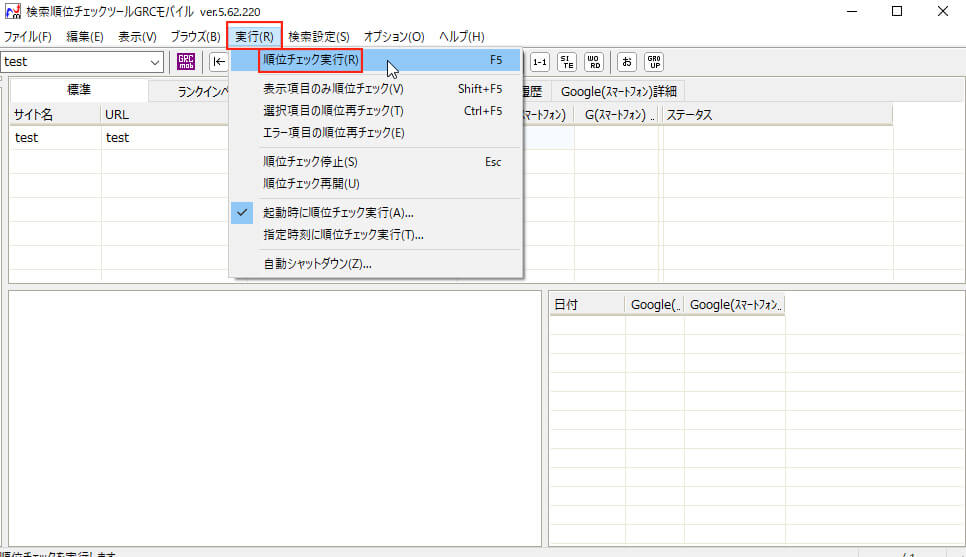Click the 日付 column header

pos(587,304)
